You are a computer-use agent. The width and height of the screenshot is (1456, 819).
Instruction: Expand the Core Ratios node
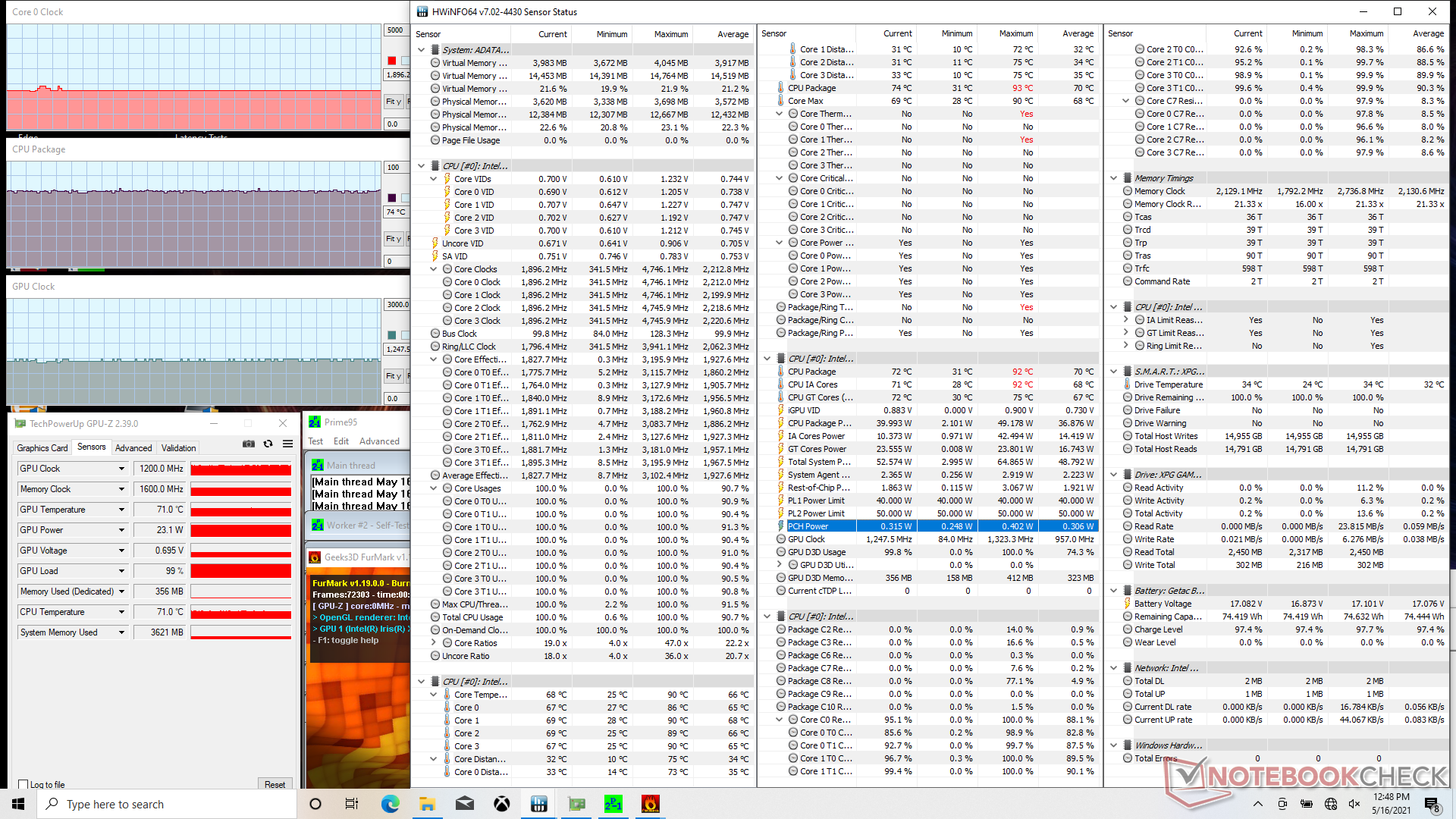434,643
